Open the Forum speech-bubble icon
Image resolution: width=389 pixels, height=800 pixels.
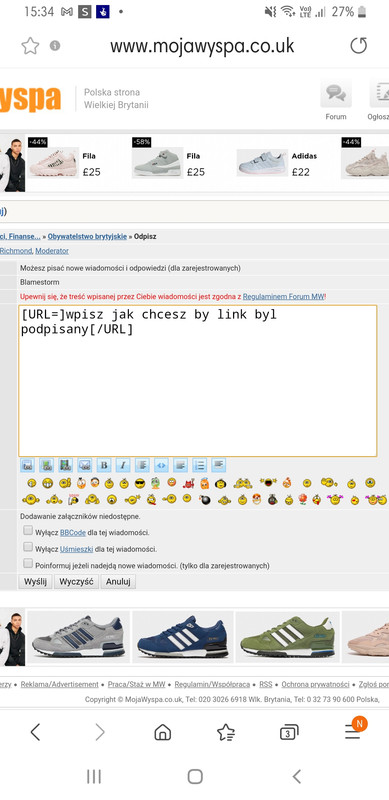(x=336, y=93)
